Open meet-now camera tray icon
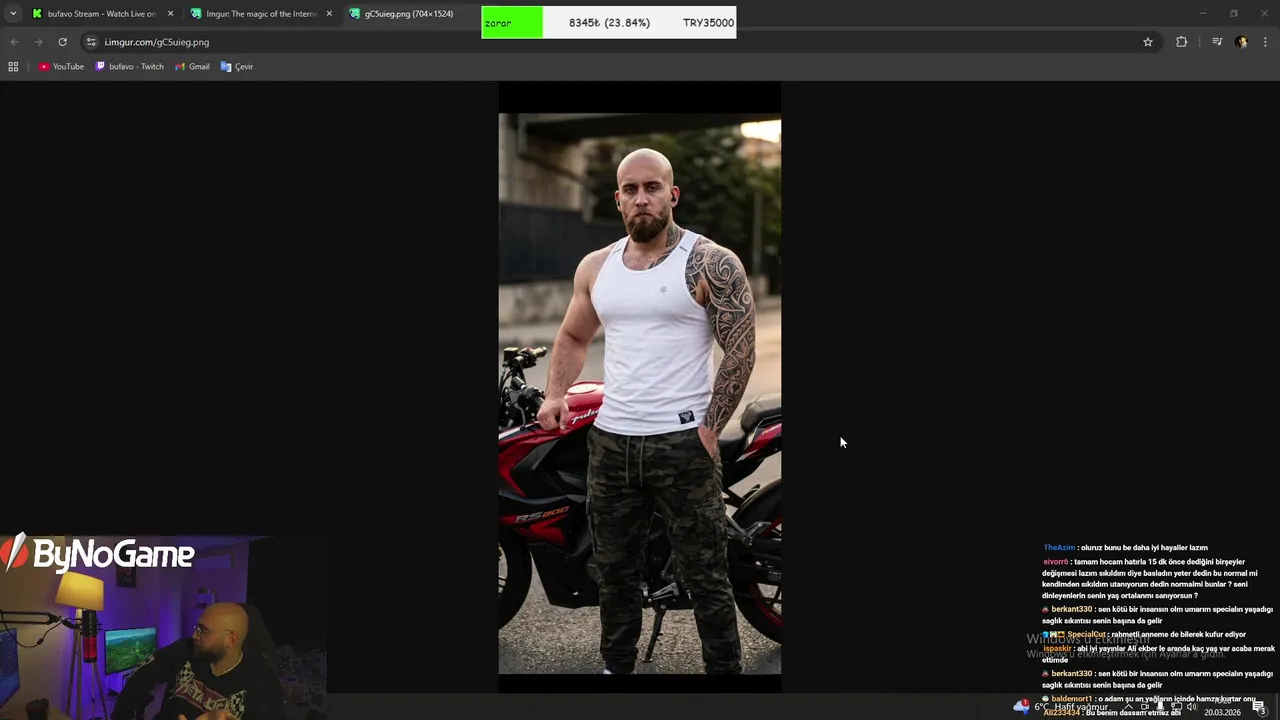Image resolution: width=1280 pixels, height=720 pixels. click(x=1144, y=707)
